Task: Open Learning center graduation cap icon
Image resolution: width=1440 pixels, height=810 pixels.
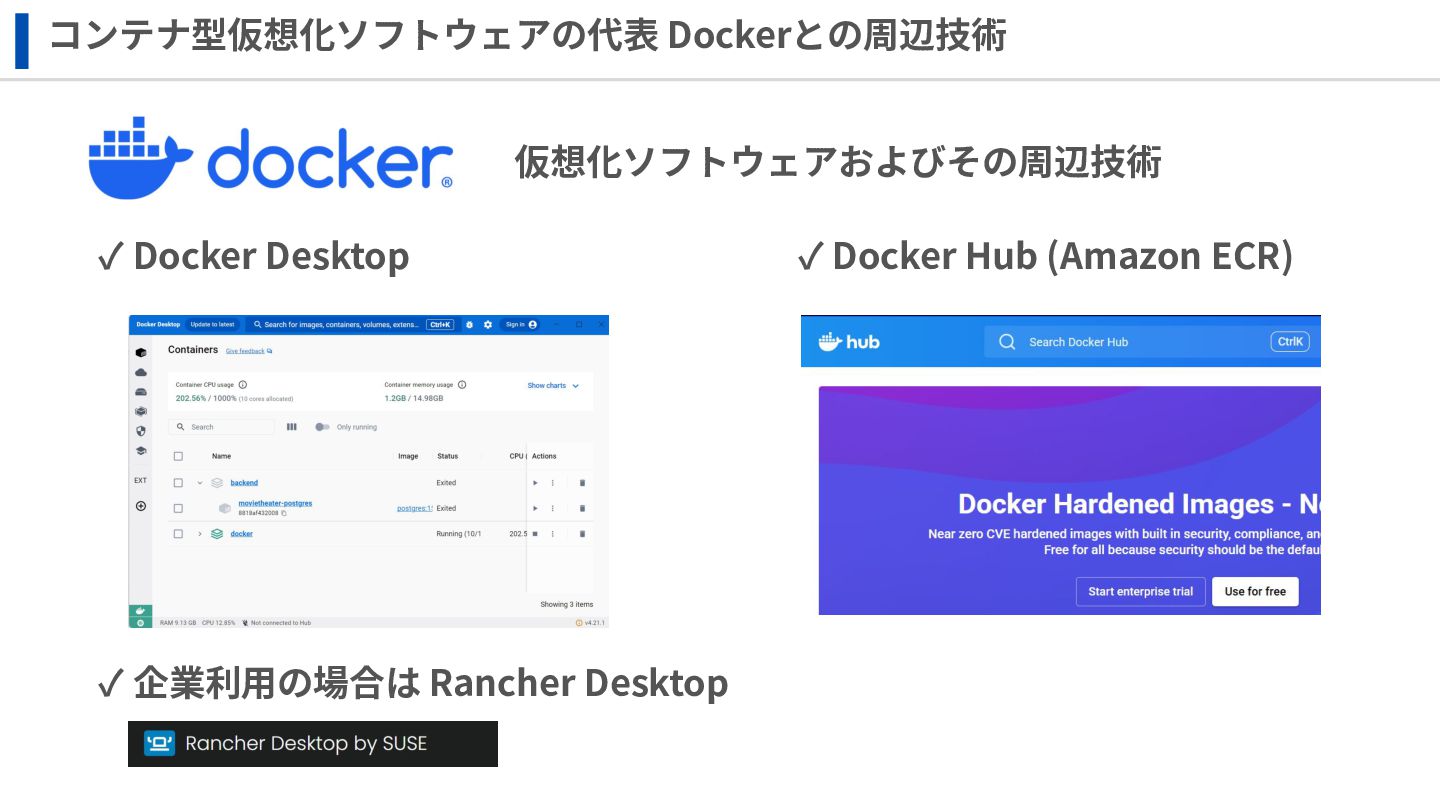Action: (x=141, y=451)
